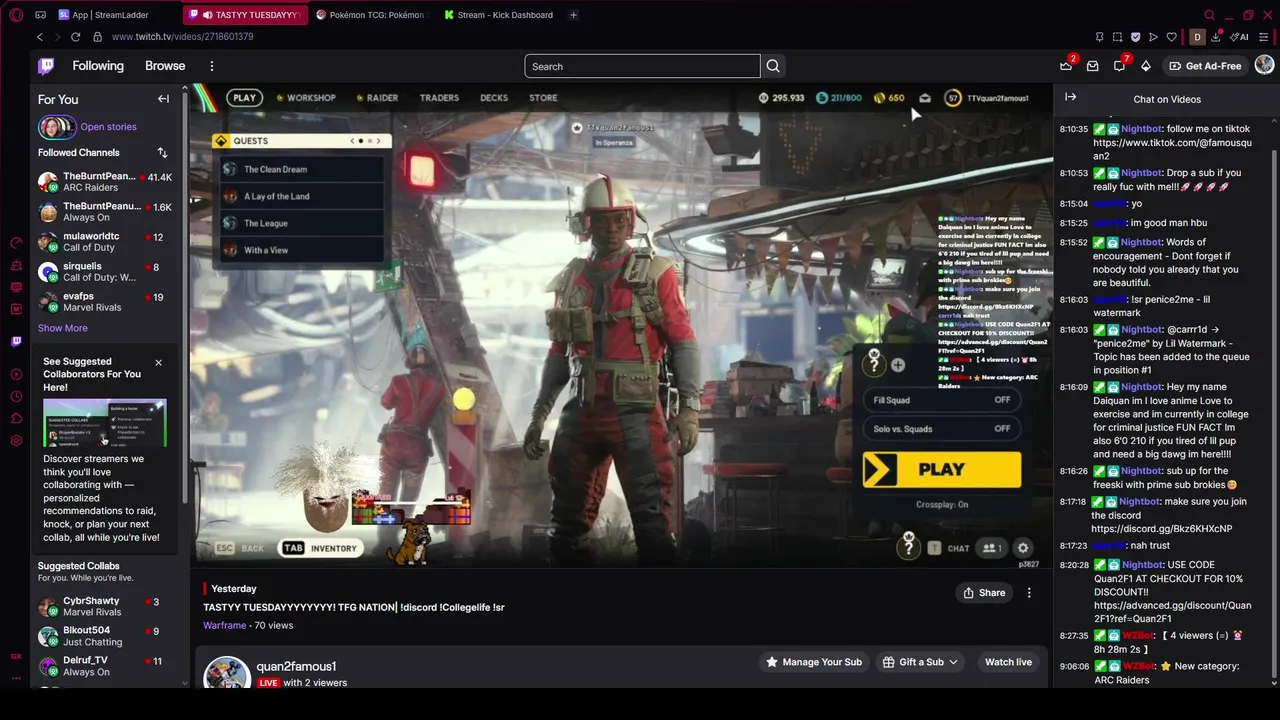
Task: Open the Suggested Collaborators thumbnail image
Action: pyautogui.click(x=105, y=423)
